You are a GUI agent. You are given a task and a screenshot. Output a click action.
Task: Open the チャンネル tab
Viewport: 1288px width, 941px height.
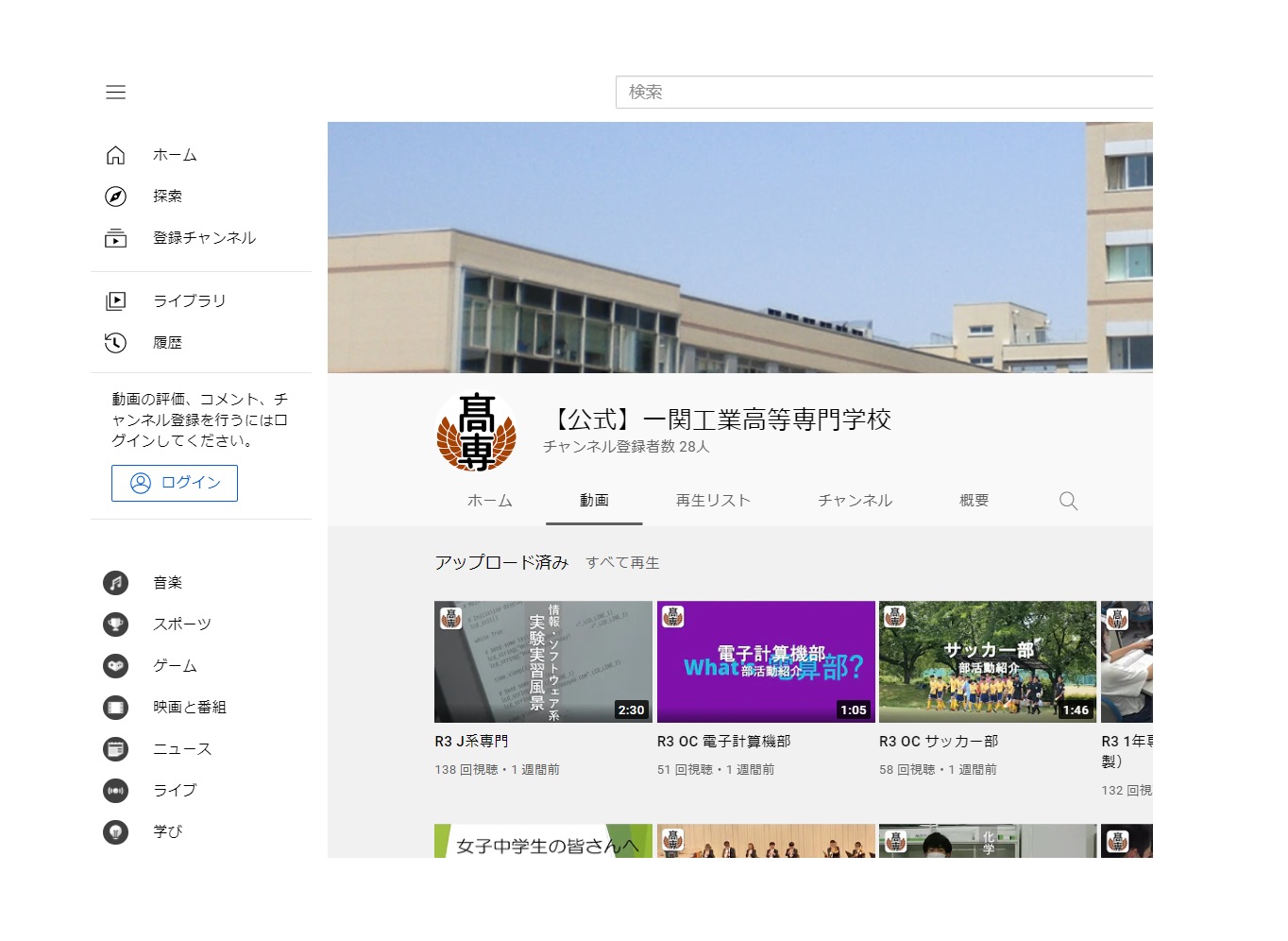click(x=855, y=501)
